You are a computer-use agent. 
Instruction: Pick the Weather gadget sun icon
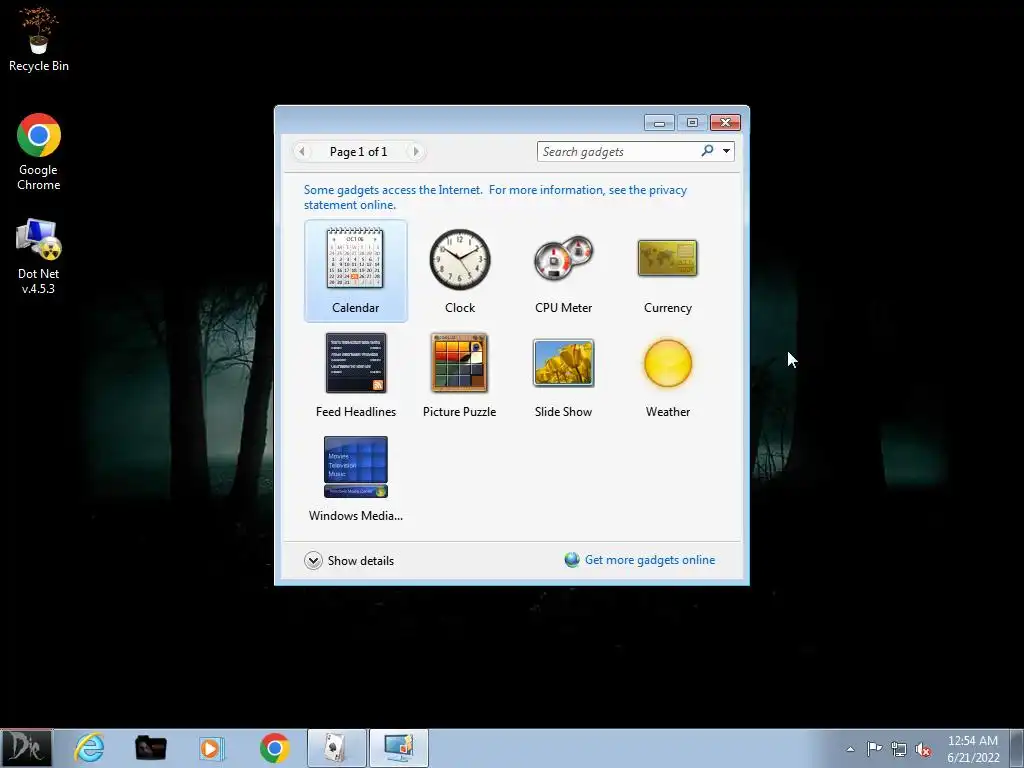click(667, 363)
